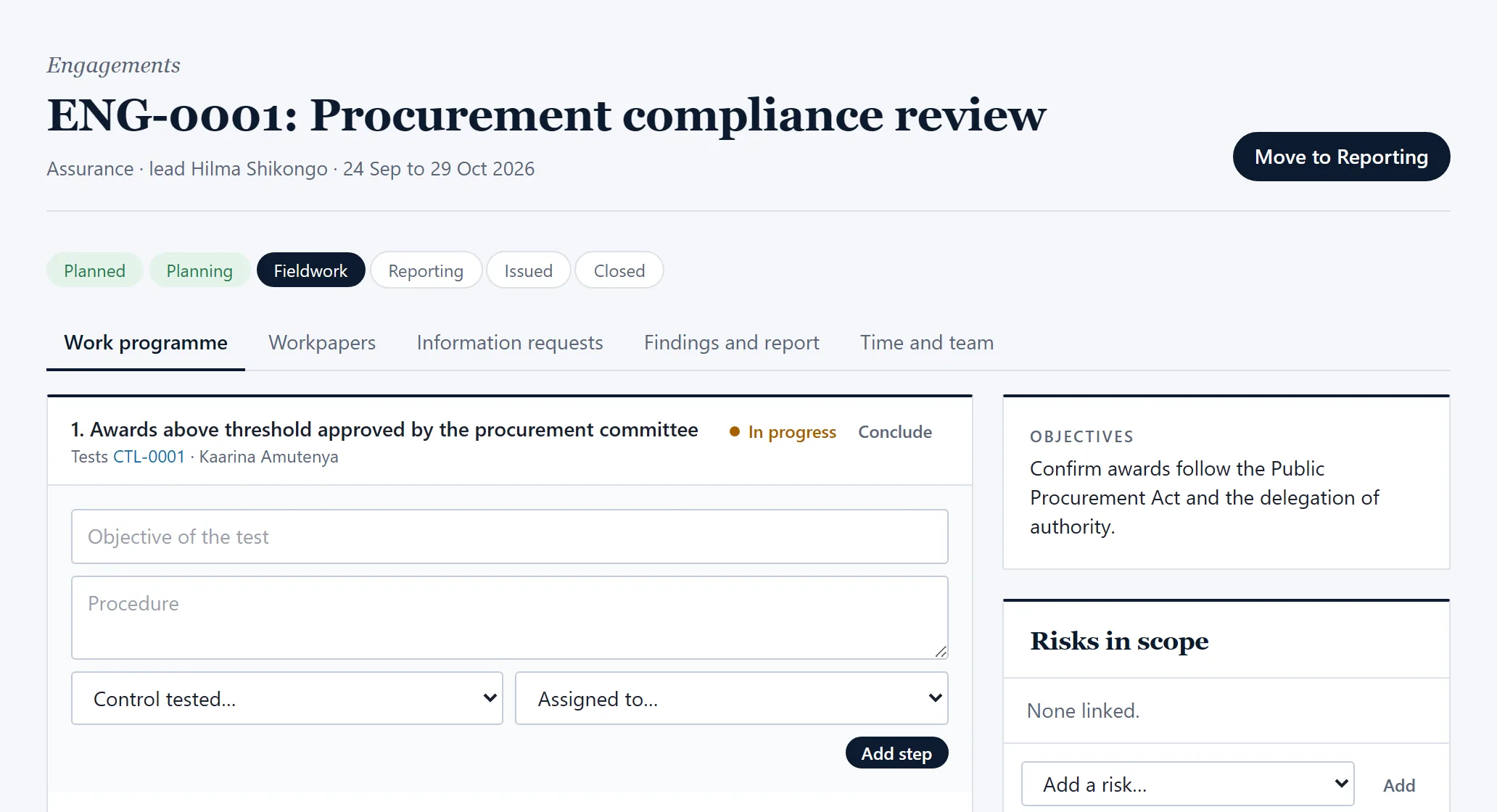Grab the Procedure textarea resize handle
Viewport: 1497px width, 812px height.
(x=941, y=652)
